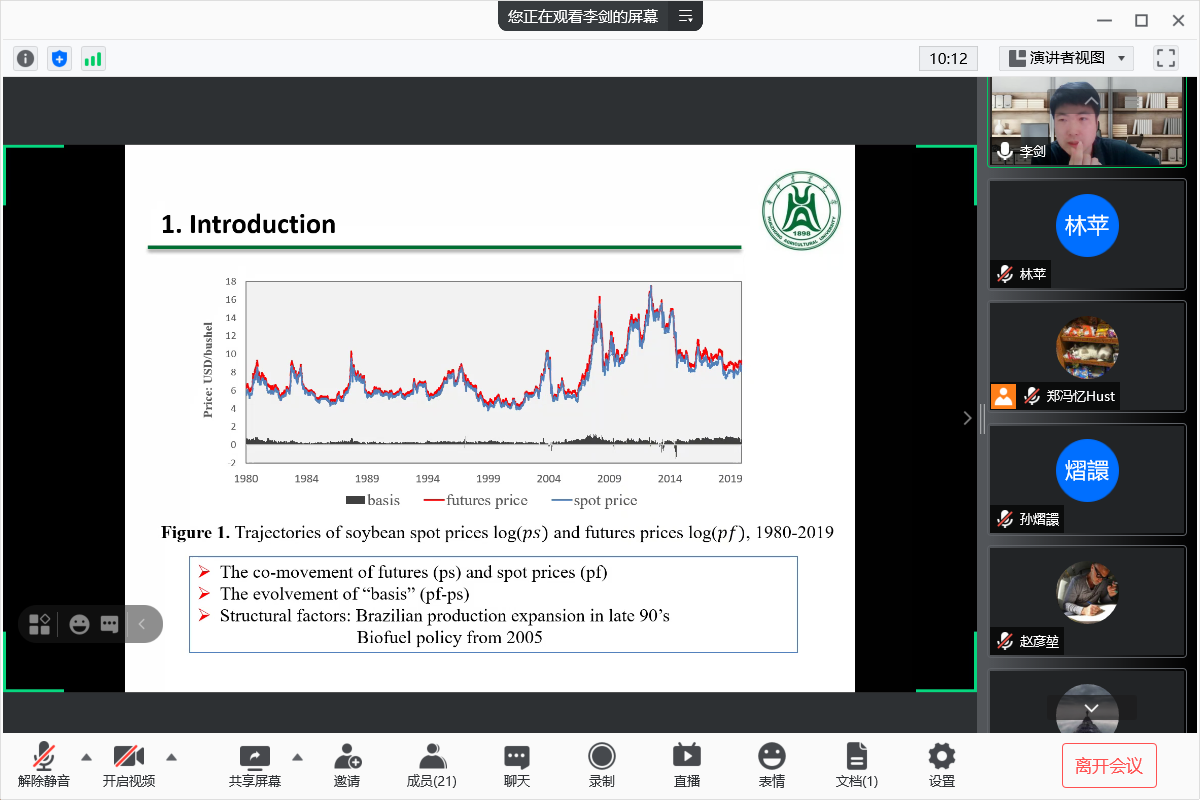The height and width of the screenshot is (800, 1200).
Task: Expand audio options arrow beside microphone
Action: click(x=86, y=756)
